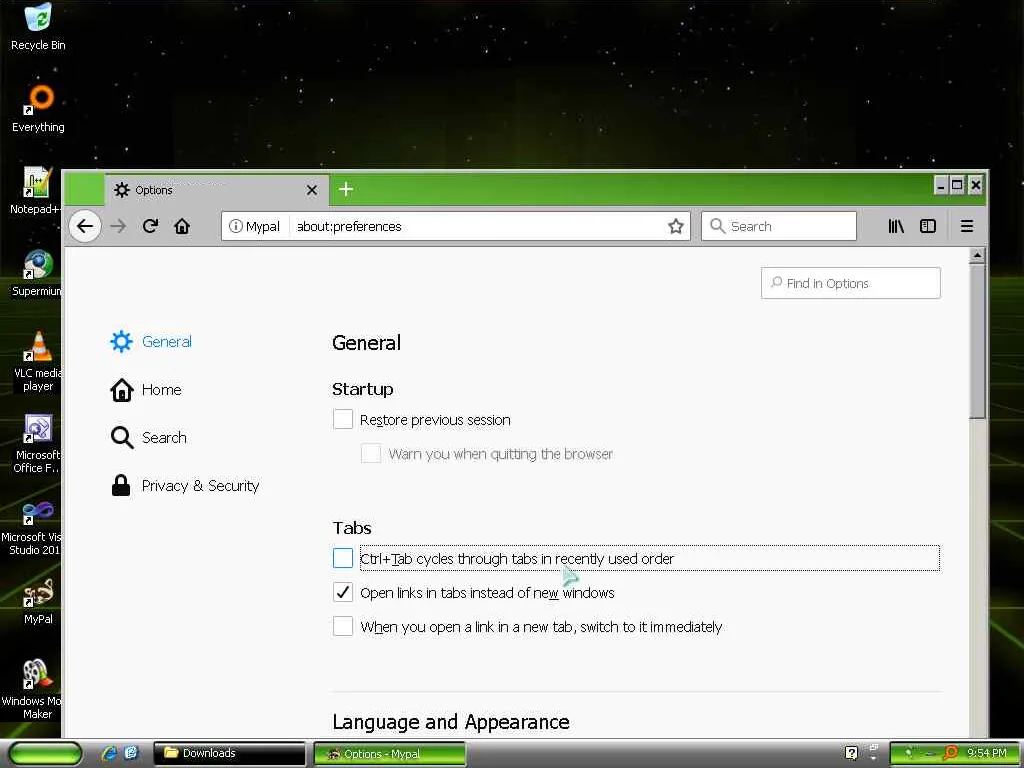Click the Tabs section heading

click(352, 528)
